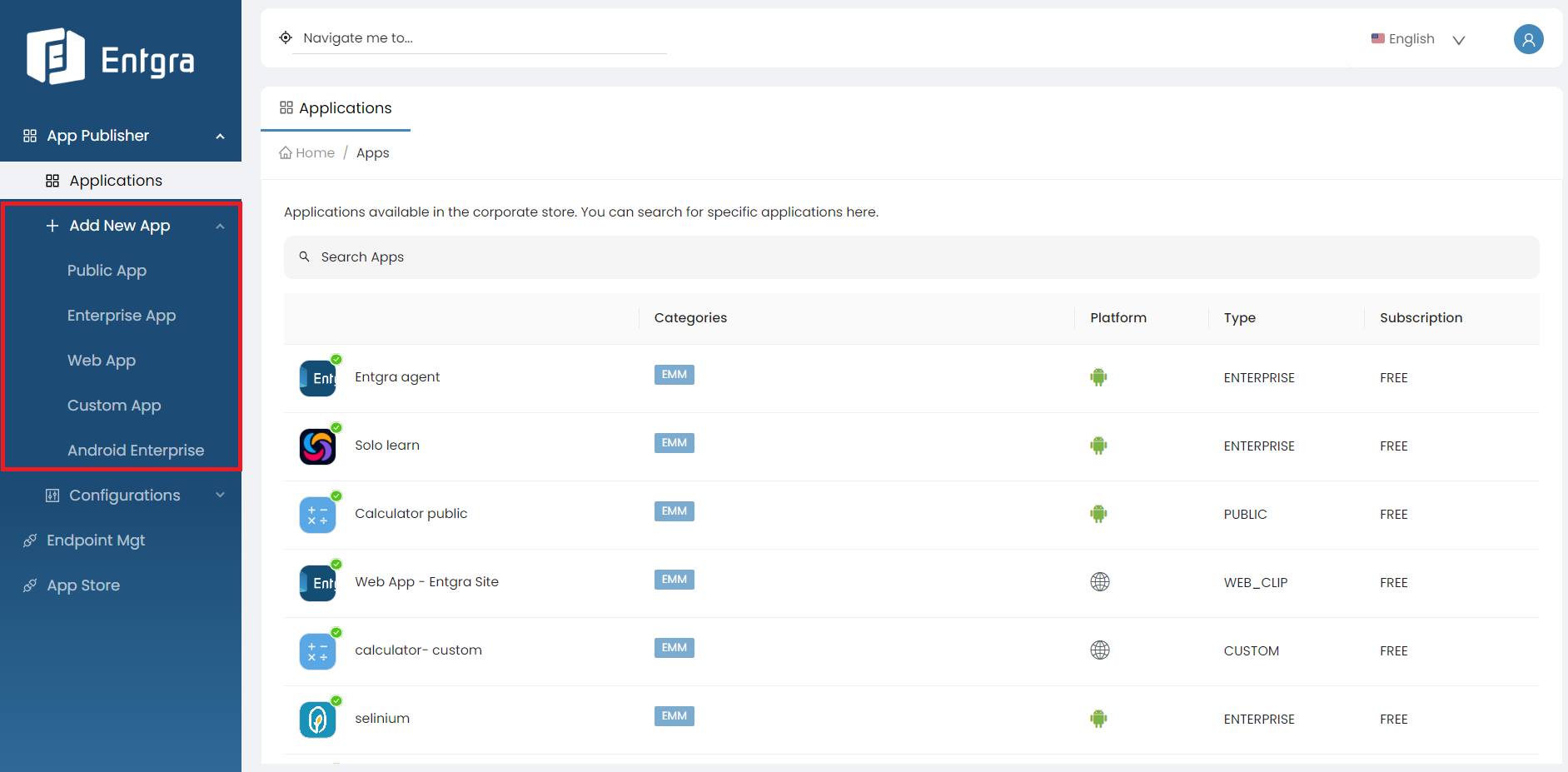The width and height of the screenshot is (1568, 772).
Task: Expand the Configurations chevron
Action: [220, 495]
